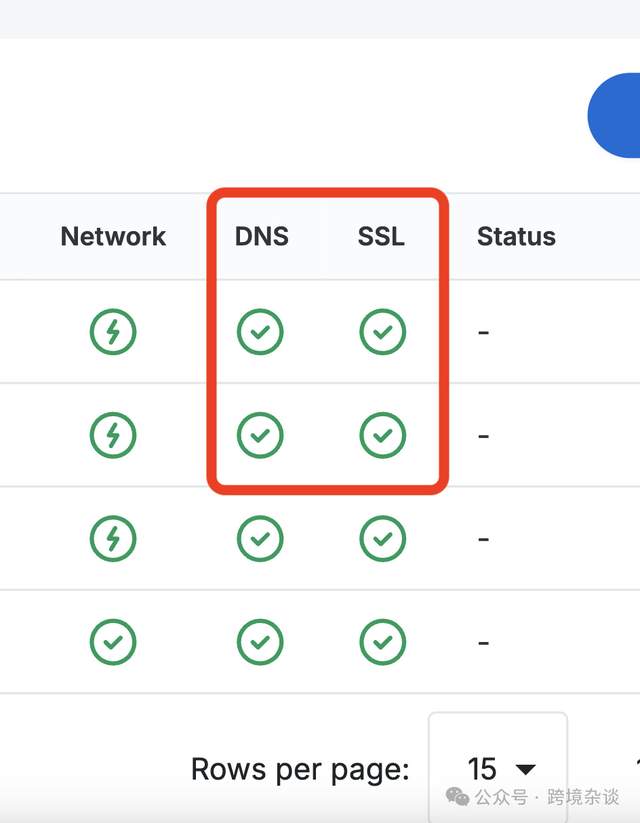Click Network lightning icon in first row
Viewport: 640px width, 823px height.
click(x=113, y=332)
